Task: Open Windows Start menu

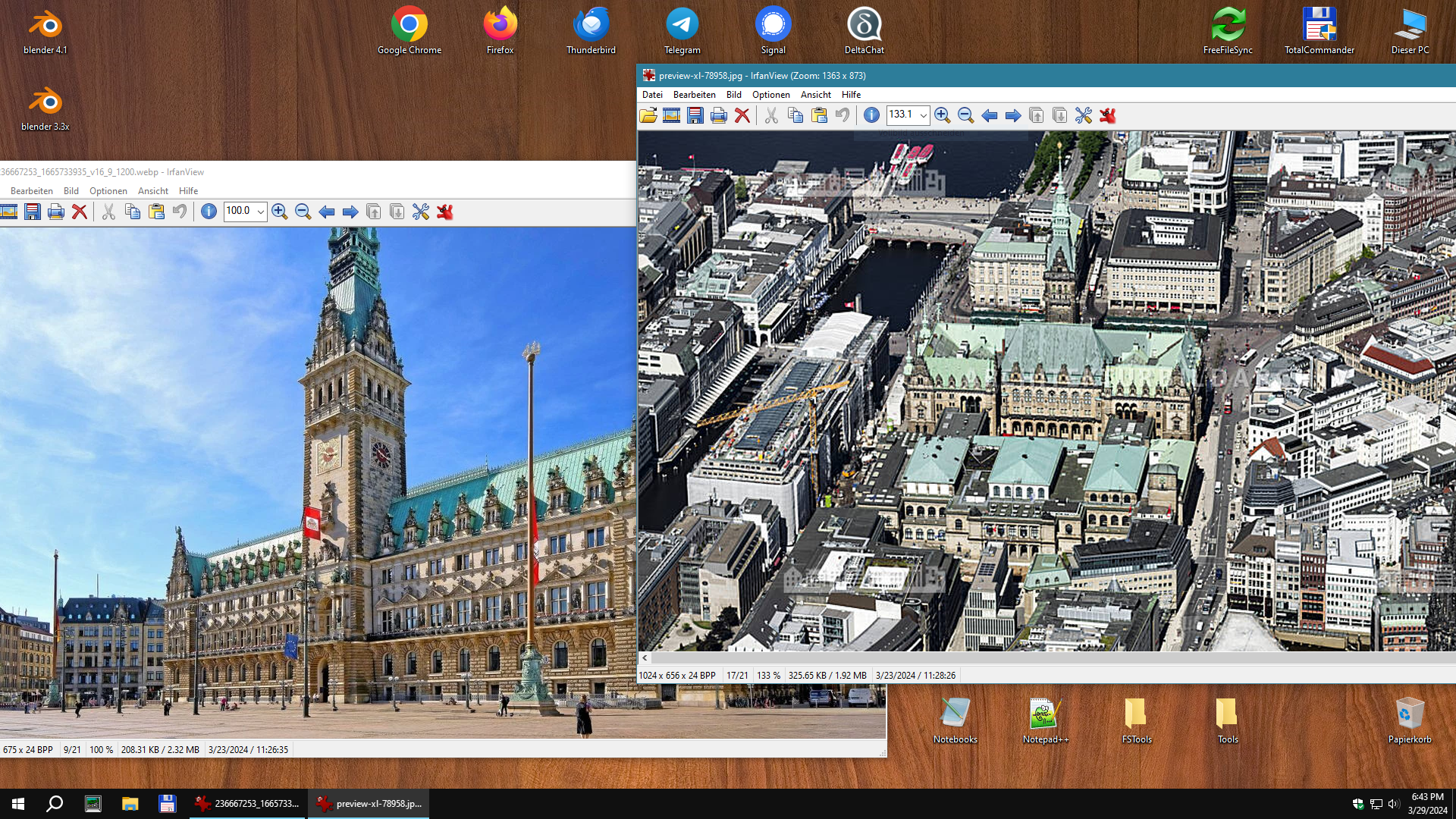Action: (x=18, y=804)
